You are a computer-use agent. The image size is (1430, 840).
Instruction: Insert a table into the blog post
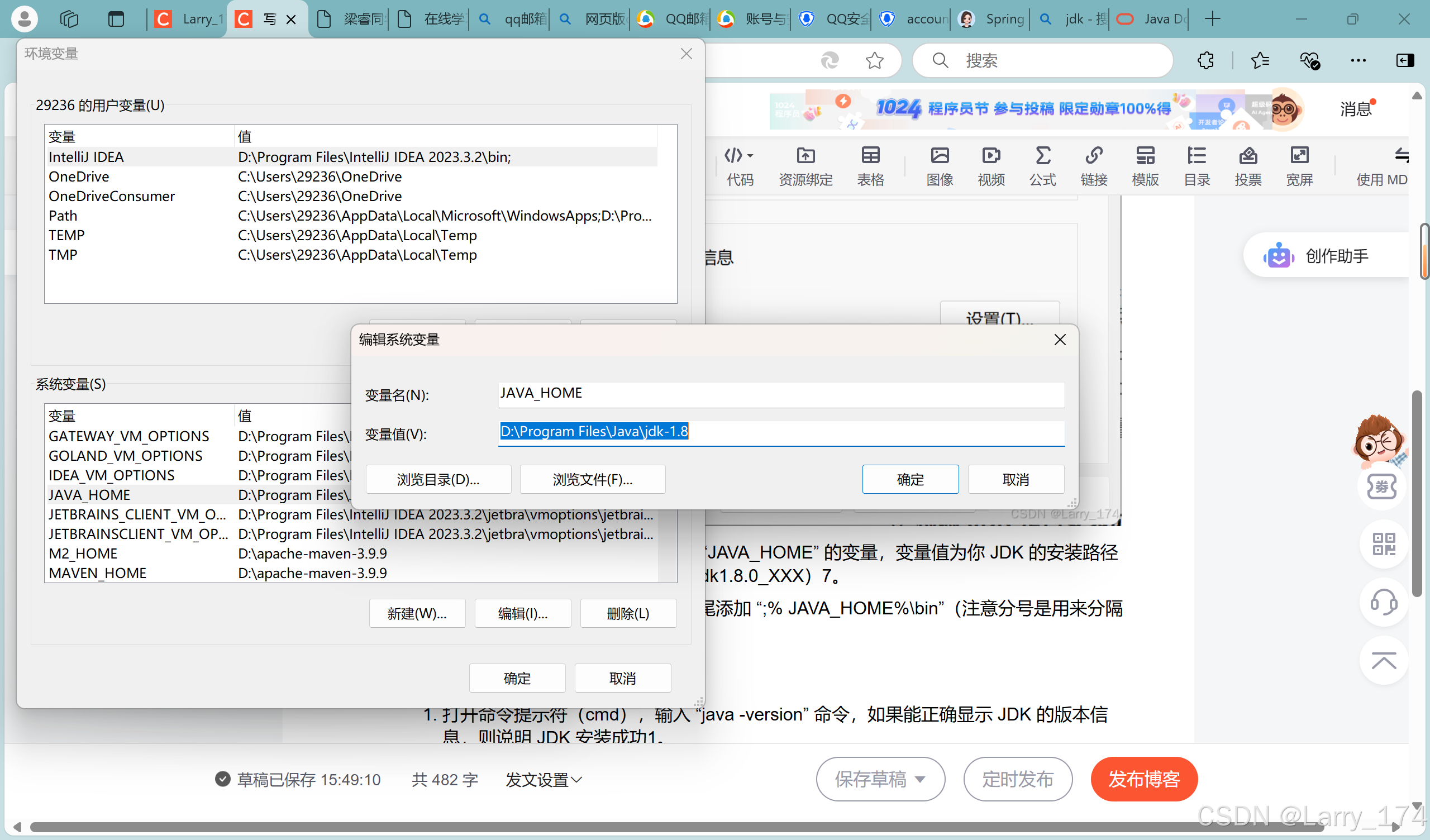870,165
